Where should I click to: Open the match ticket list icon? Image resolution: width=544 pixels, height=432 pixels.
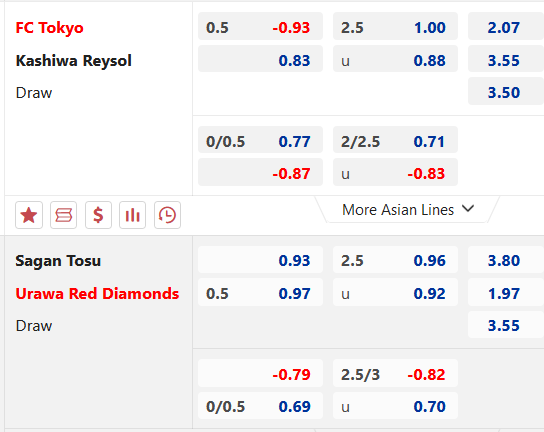[63, 215]
